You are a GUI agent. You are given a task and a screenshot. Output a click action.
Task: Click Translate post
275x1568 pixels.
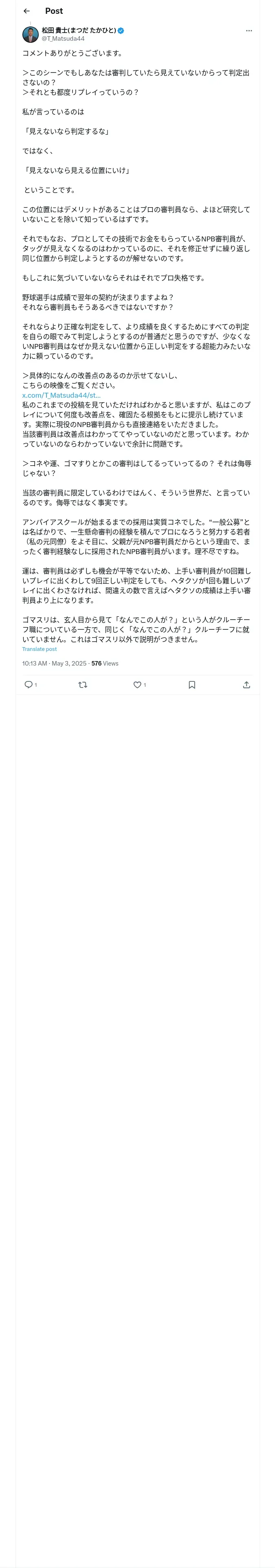coord(39,649)
